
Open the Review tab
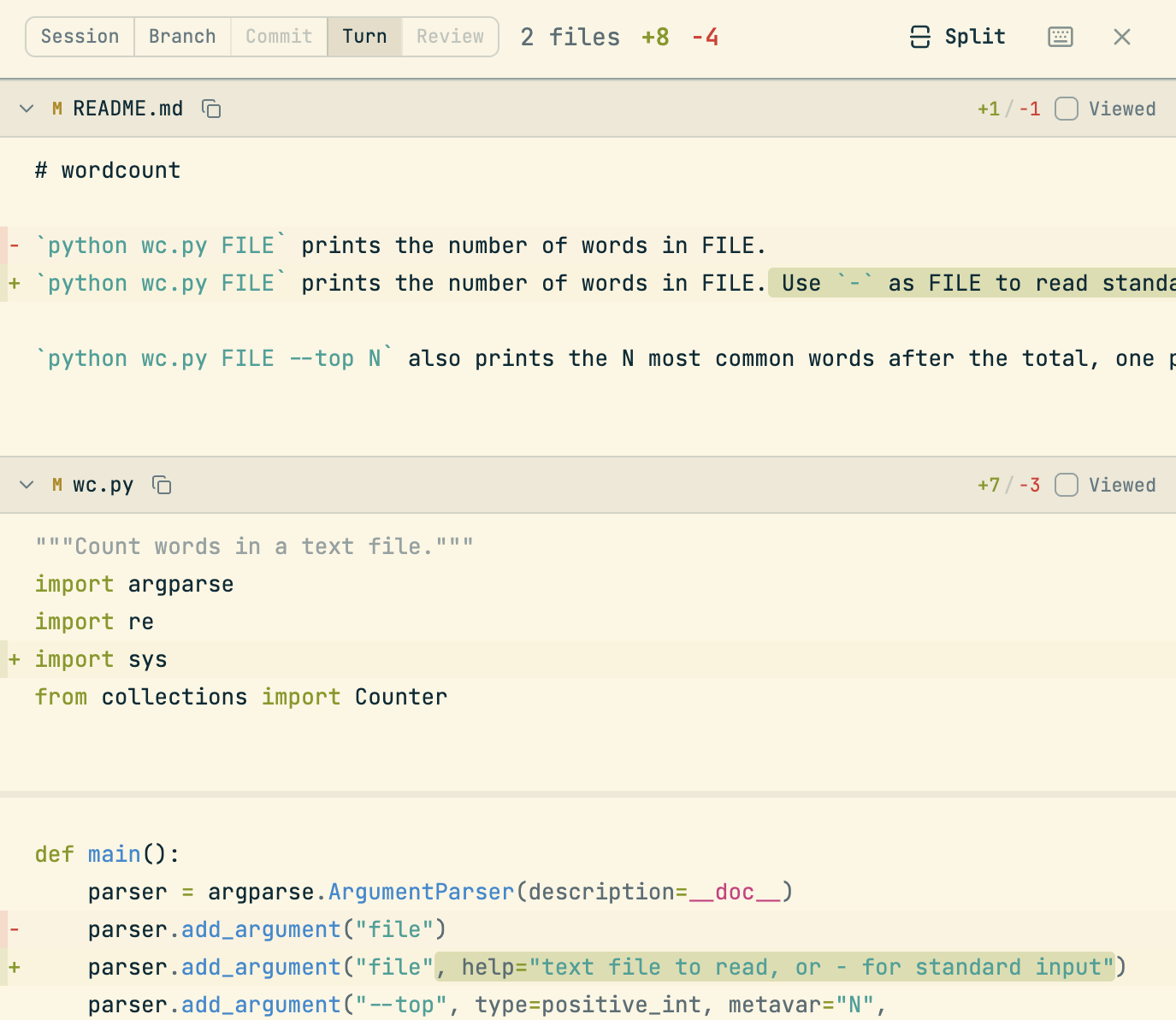coord(450,37)
